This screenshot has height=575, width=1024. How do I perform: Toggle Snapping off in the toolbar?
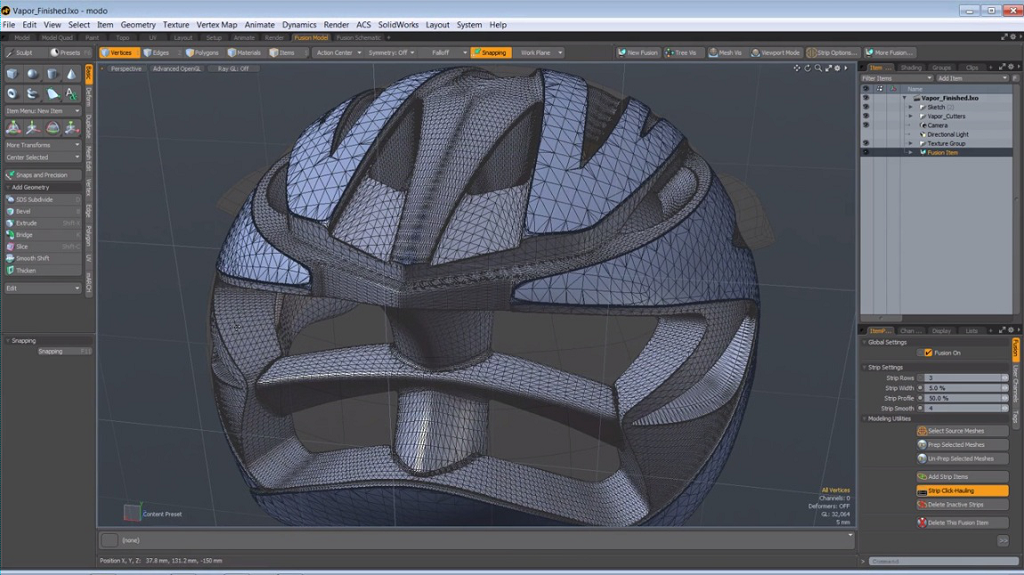(490, 52)
